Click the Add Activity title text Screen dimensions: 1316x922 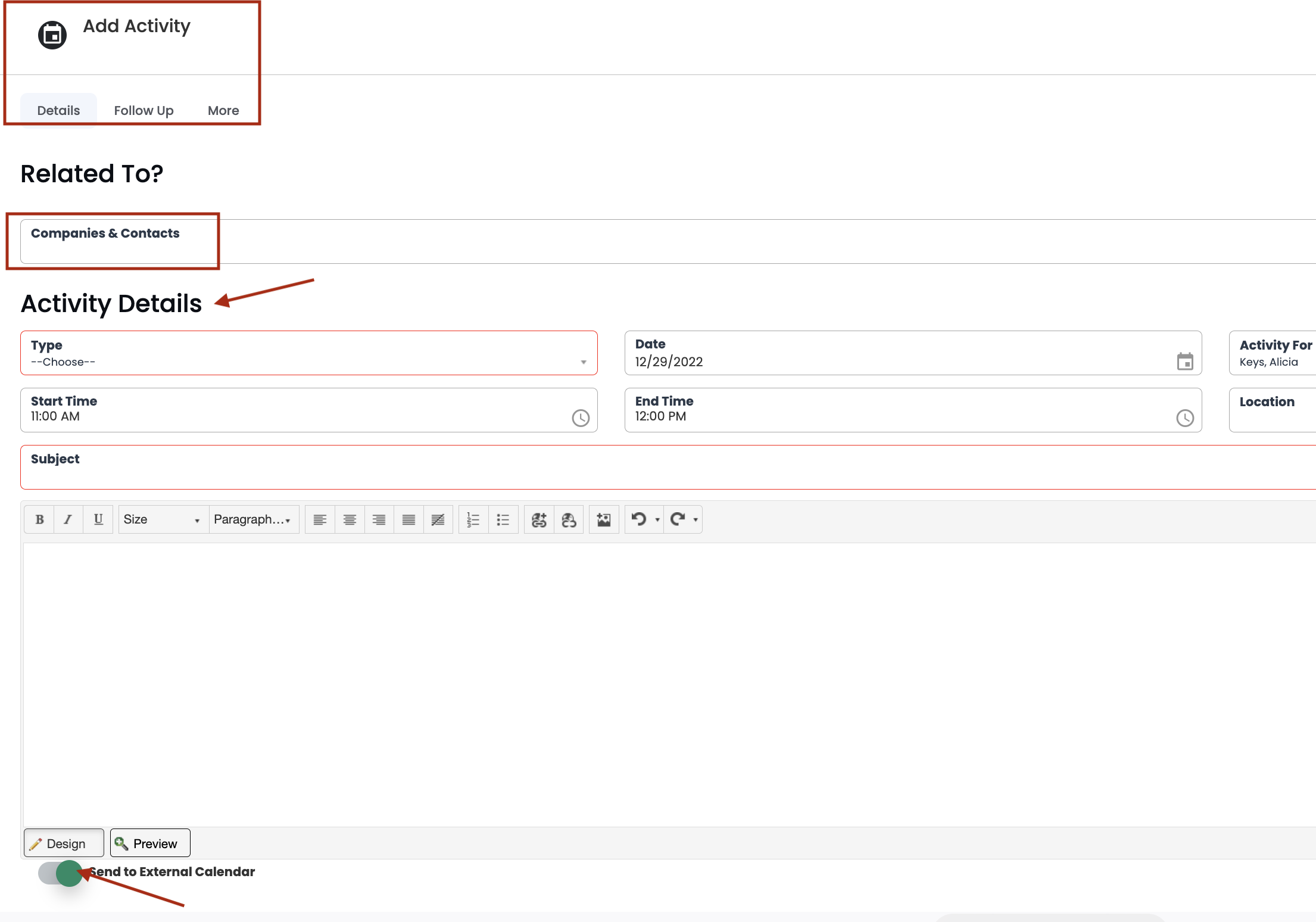coord(136,26)
